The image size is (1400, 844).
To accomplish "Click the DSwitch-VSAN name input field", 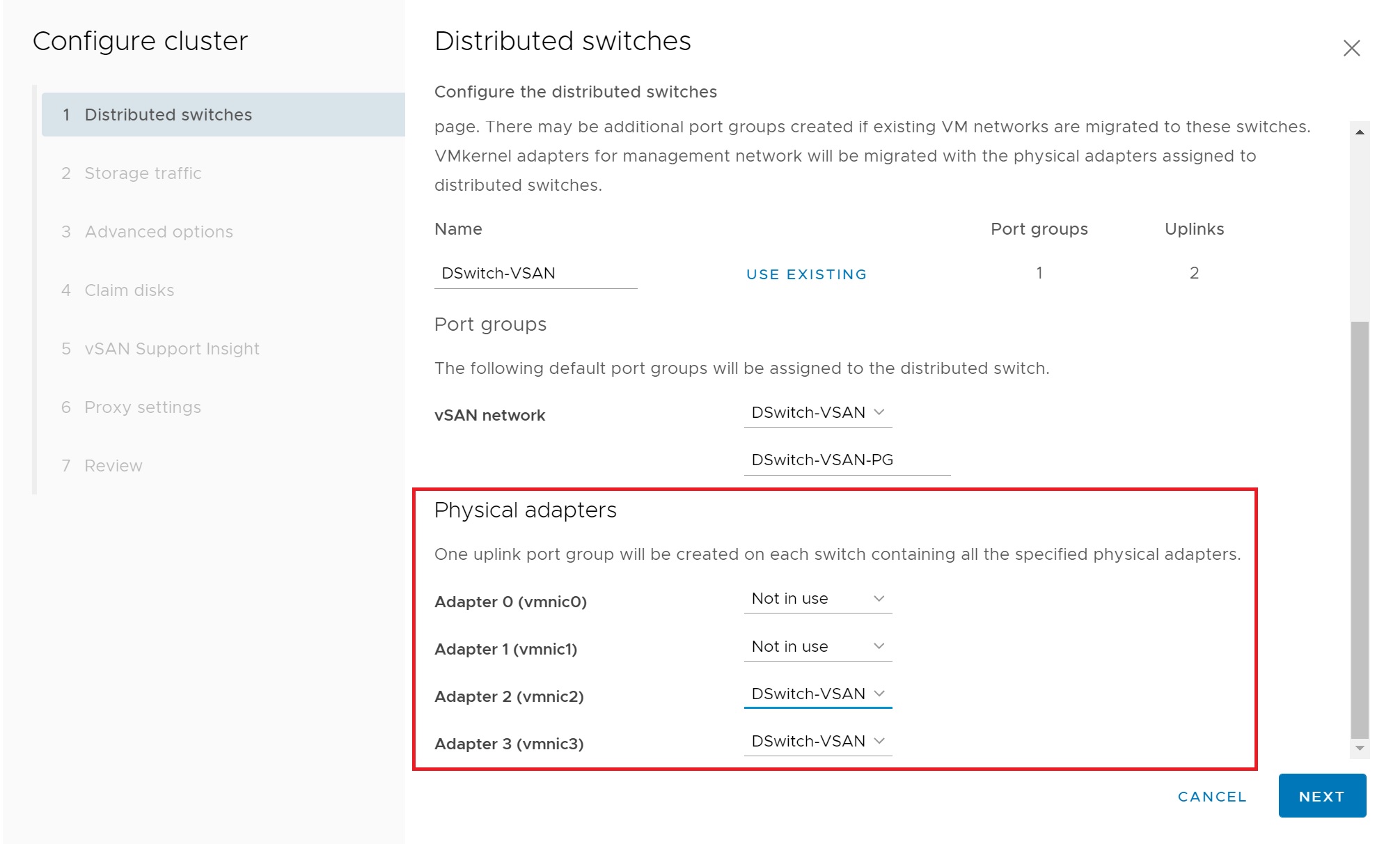I will click(535, 274).
